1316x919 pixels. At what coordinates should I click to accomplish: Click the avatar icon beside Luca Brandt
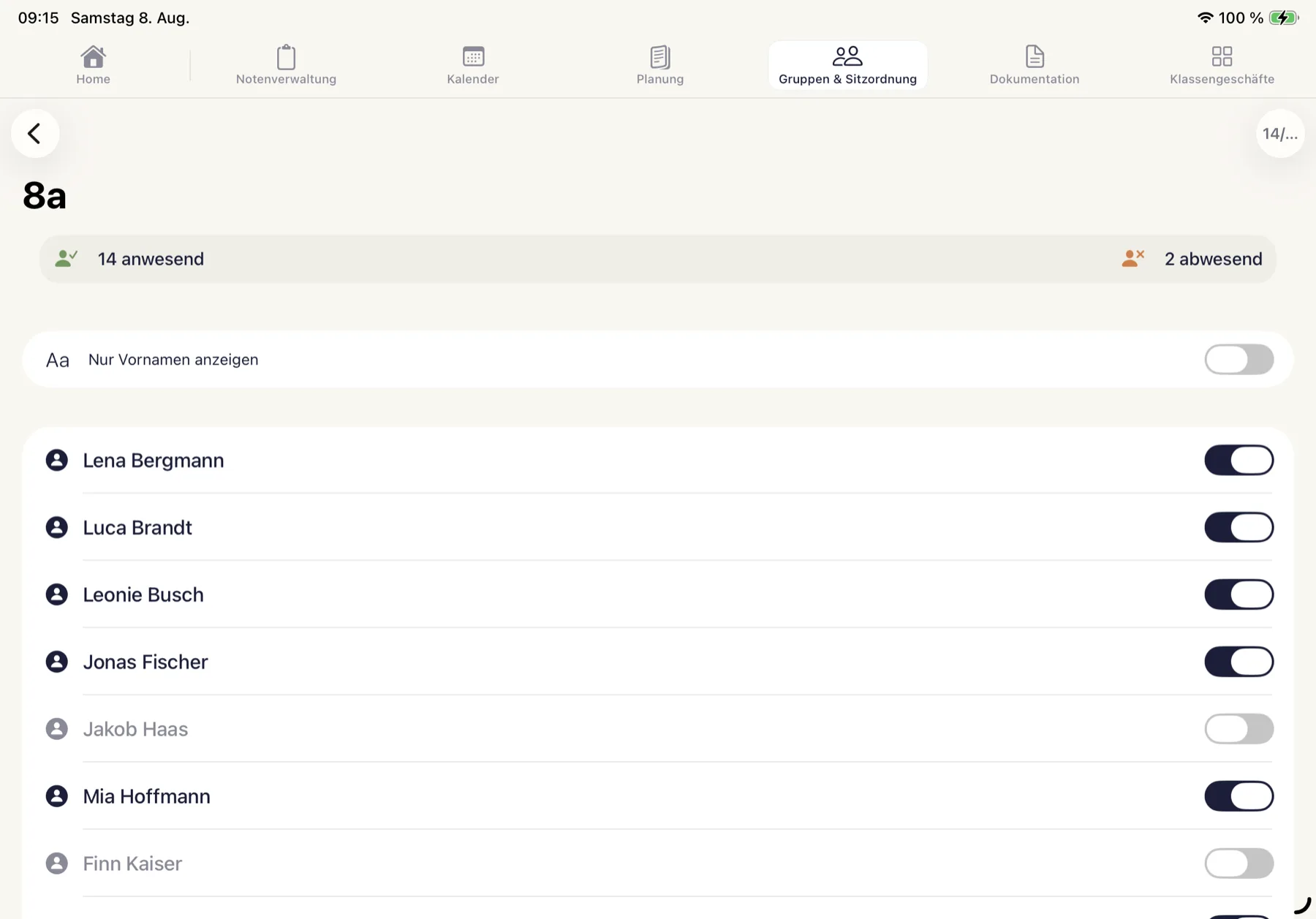point(57,527)
